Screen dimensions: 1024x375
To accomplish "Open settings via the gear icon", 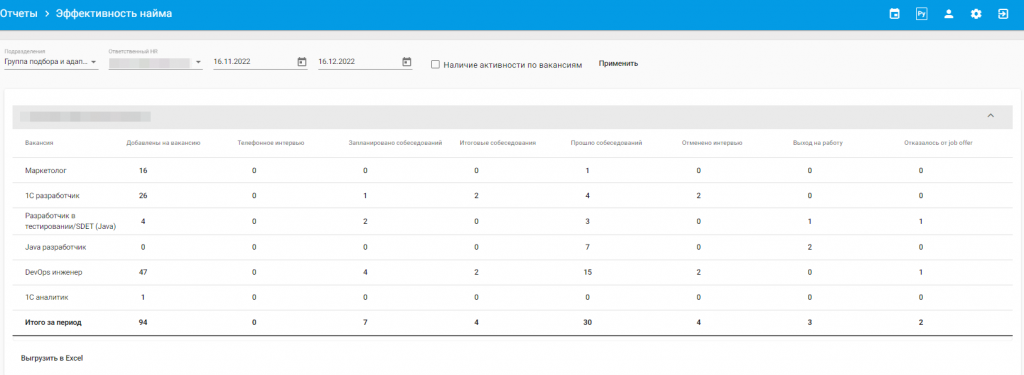I will (x=976, y=14).
